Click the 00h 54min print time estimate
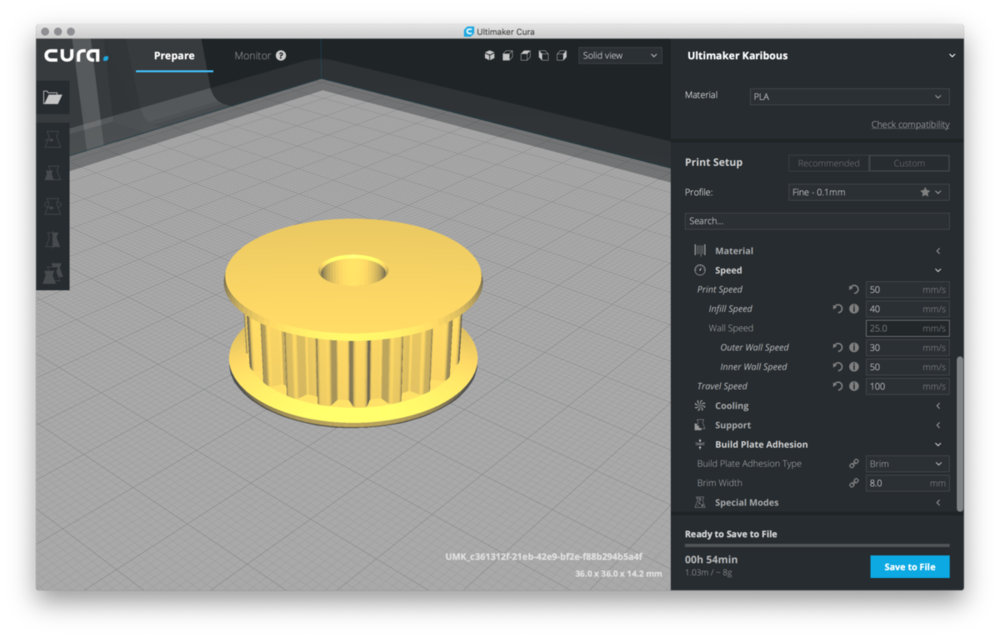1000x638 pixels. (x=711, y=560)
